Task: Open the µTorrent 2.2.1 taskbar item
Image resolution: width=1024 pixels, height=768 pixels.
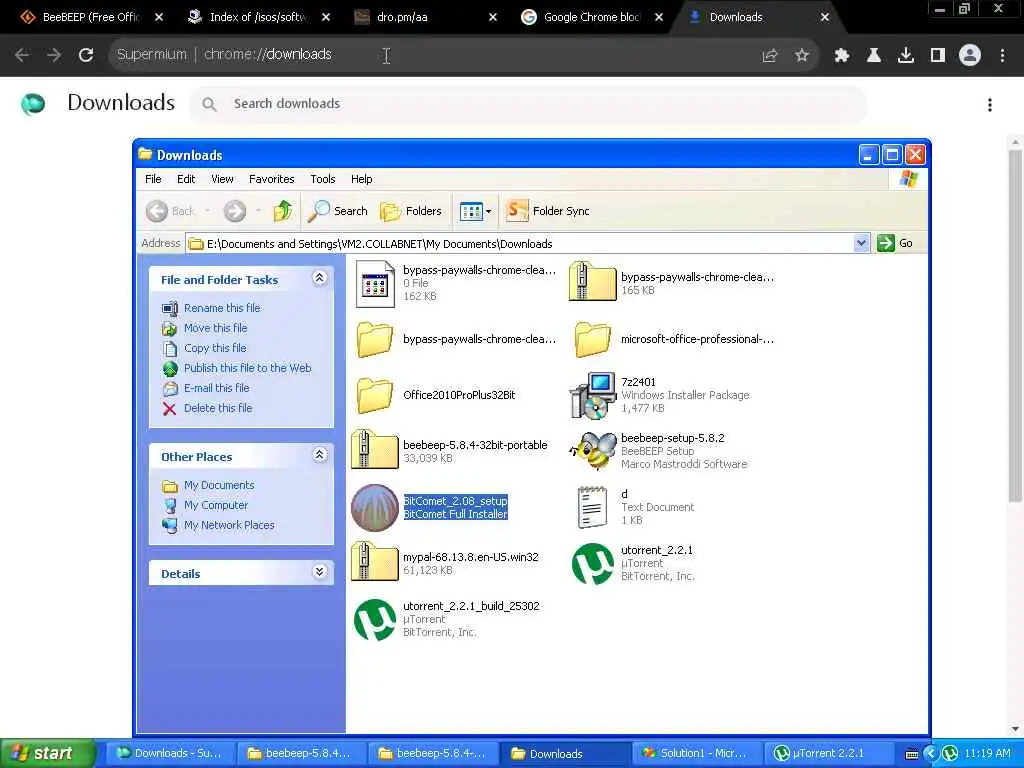Action: pos(827,754)
